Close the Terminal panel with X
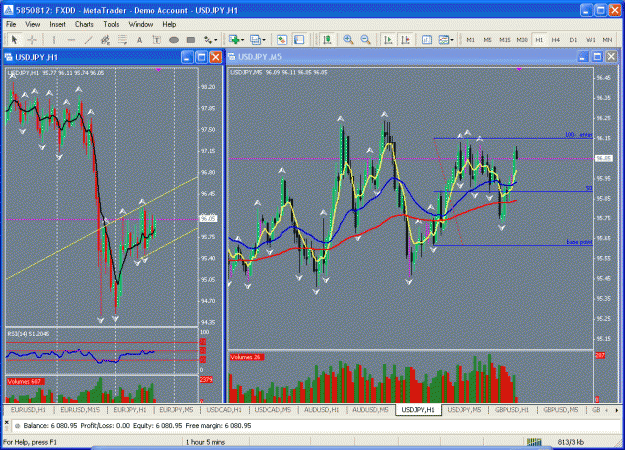 [6, 422]
